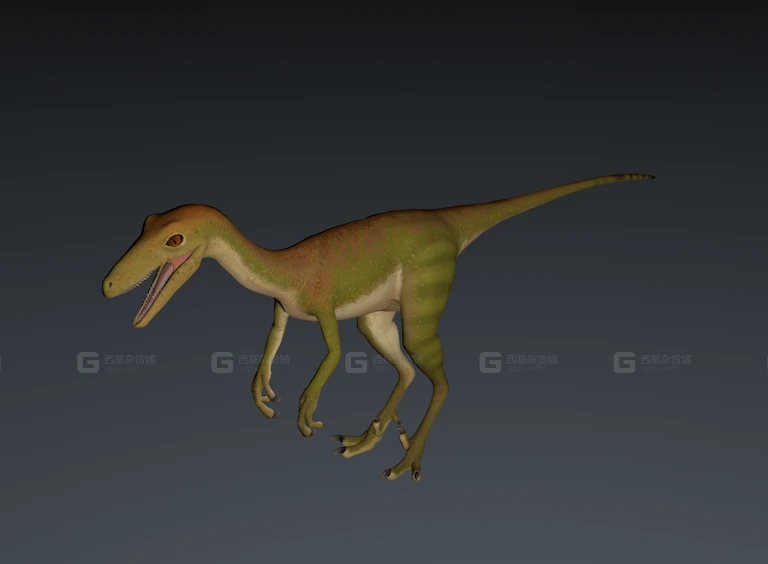Click the tip of the dinosaur's snout
Viewport: 768px width, 564px height.
point(109,287)
